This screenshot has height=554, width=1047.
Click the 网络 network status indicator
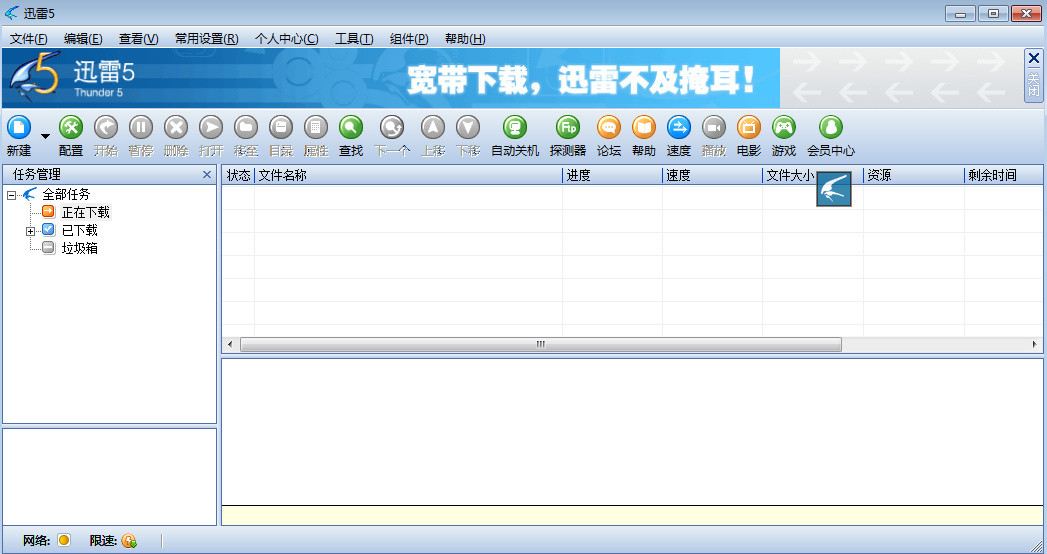pyautogui.click(x=64, y=540)
